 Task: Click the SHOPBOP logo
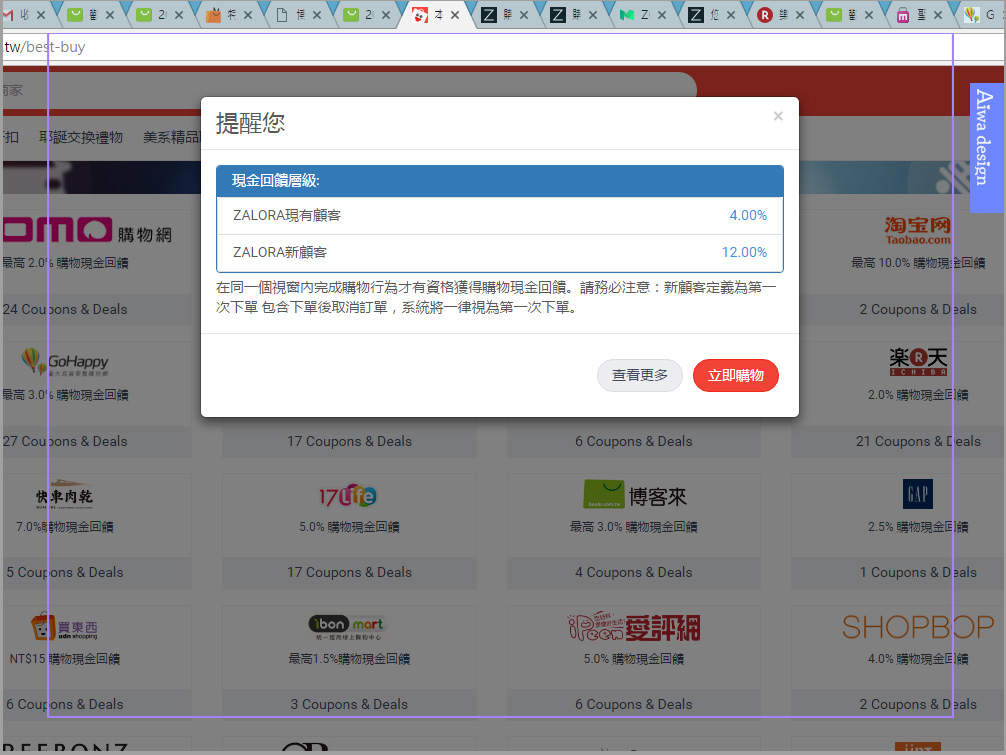click(918, 627)
